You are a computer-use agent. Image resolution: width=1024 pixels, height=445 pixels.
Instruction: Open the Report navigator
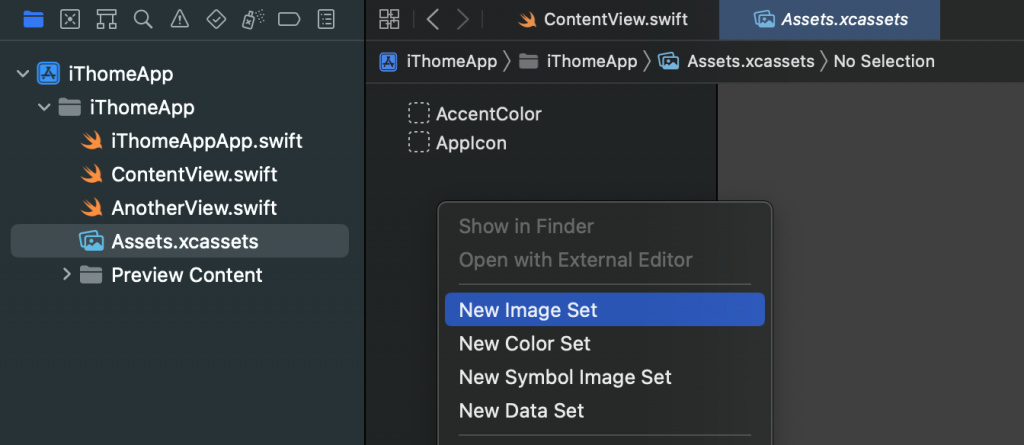point(326,18)
